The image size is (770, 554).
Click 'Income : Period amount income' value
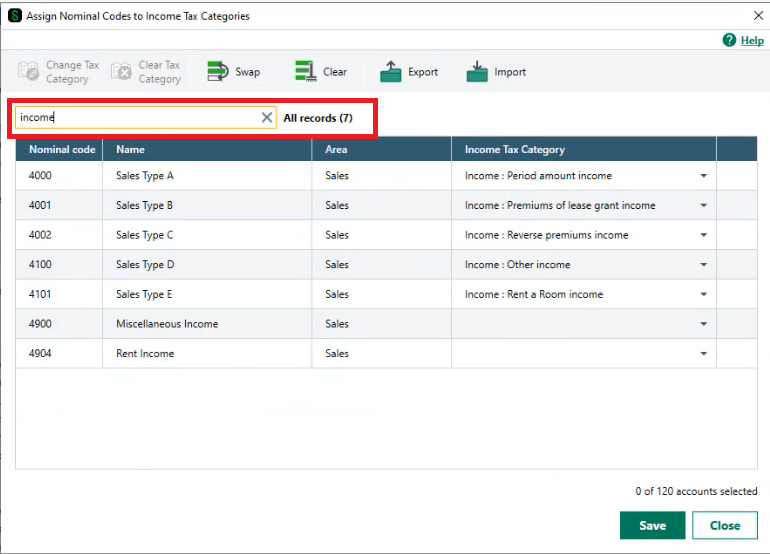[x=538, y=176]
